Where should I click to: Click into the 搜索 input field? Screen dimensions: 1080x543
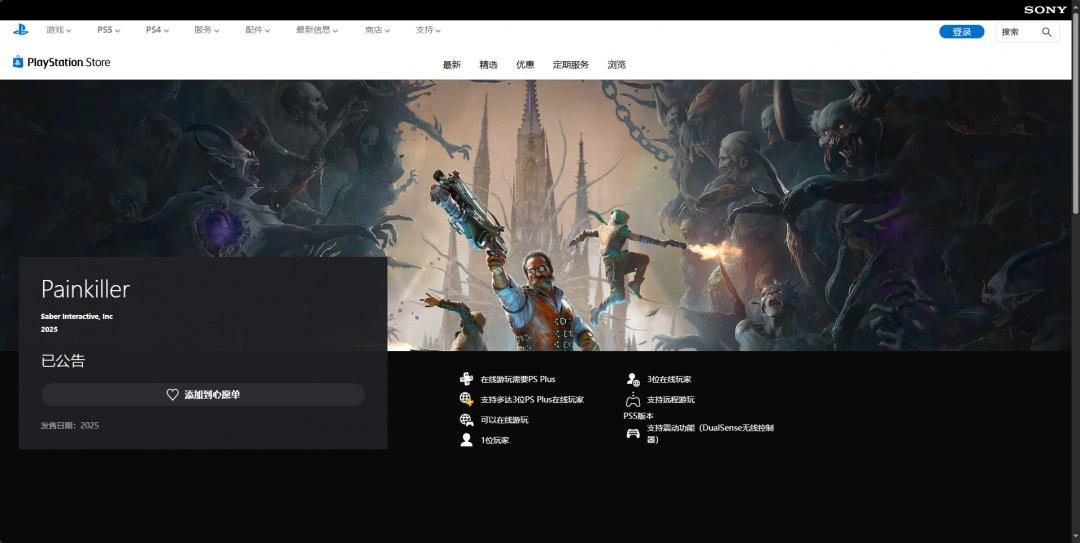1018,32
